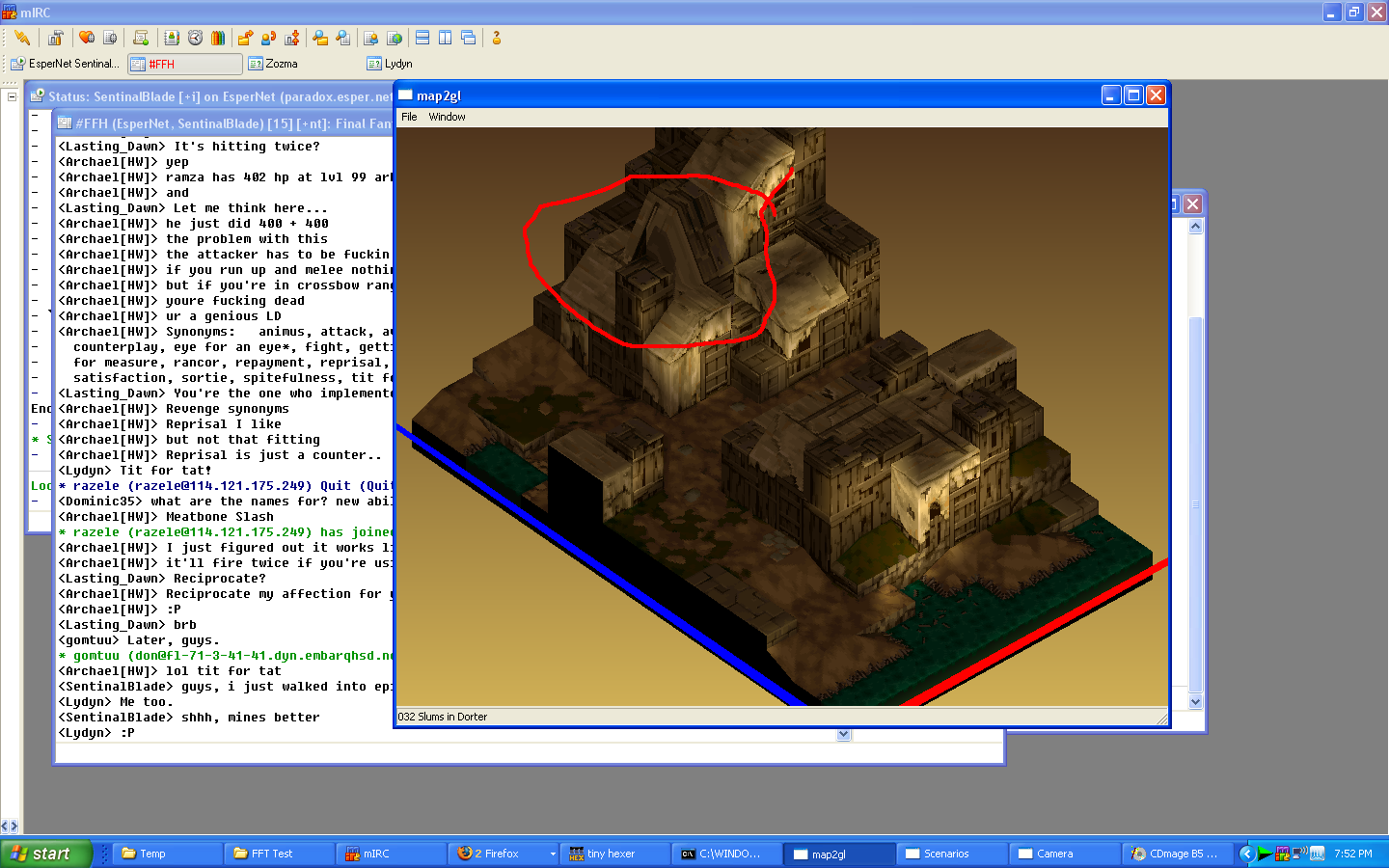Open Received Files folder icon
The height and width of the screenshot is (868, 1389).
[x=319, y=38]
